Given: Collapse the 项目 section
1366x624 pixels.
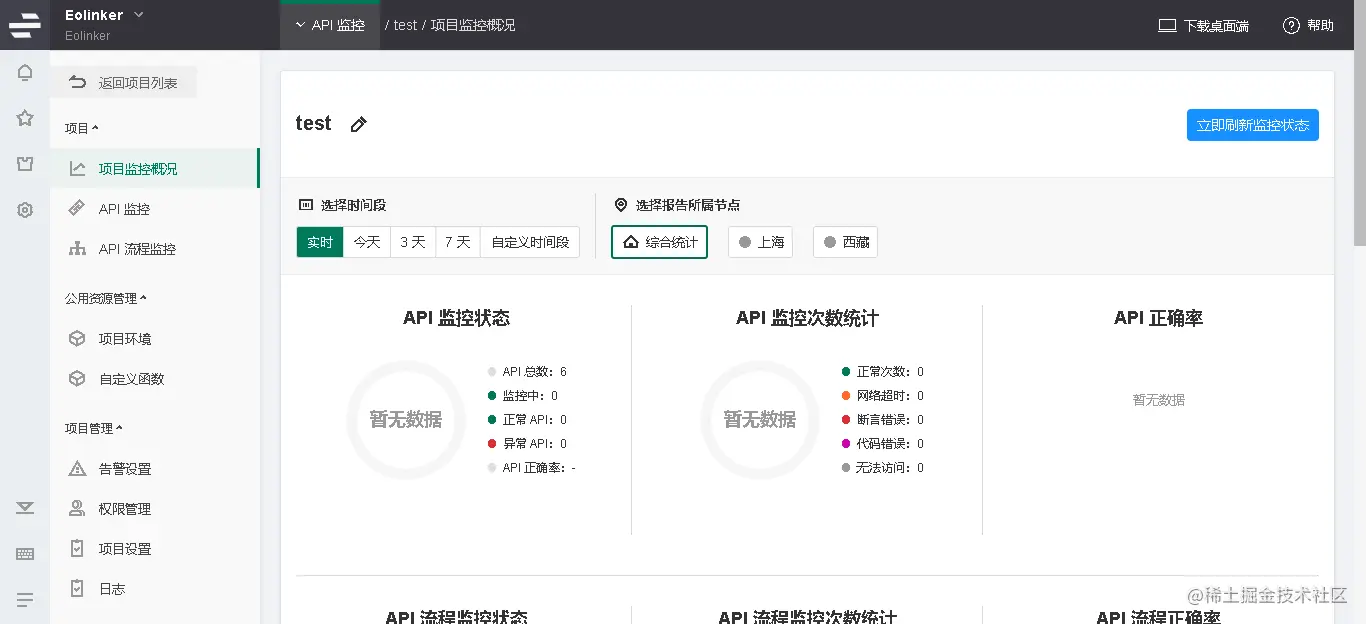Looking at the screenshot, I should (82, 128).
